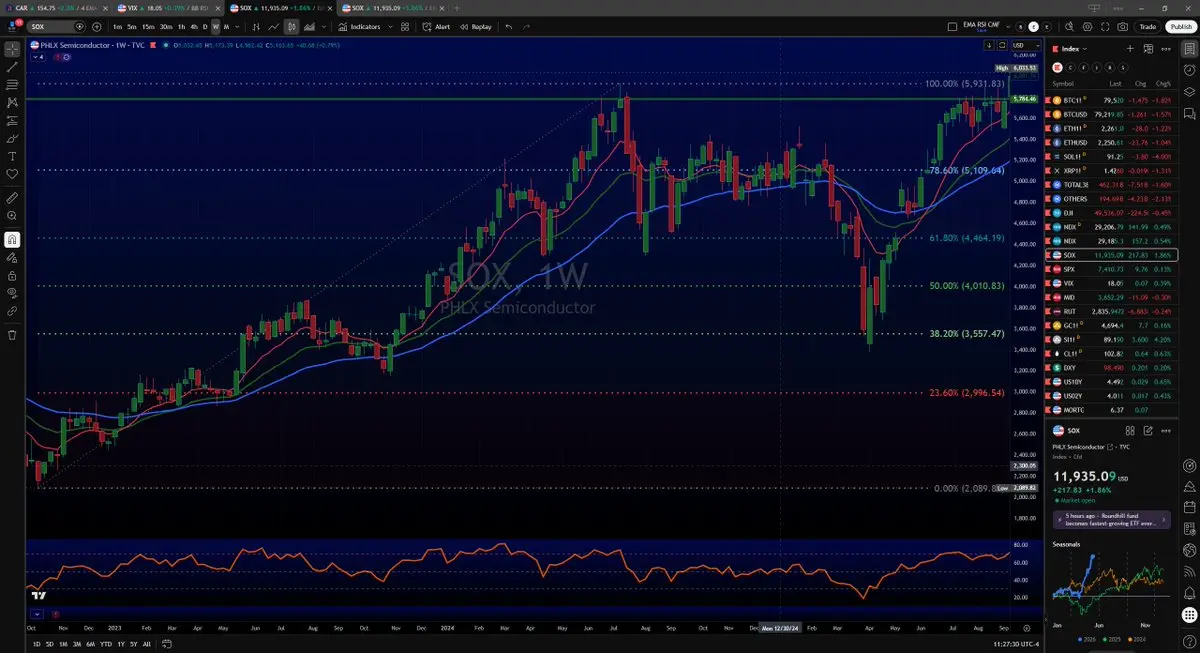The height and width of the screenshot is (653, 1200).
Task: Click the trash icon to remove drawings
Action: [x=12, y=334]
